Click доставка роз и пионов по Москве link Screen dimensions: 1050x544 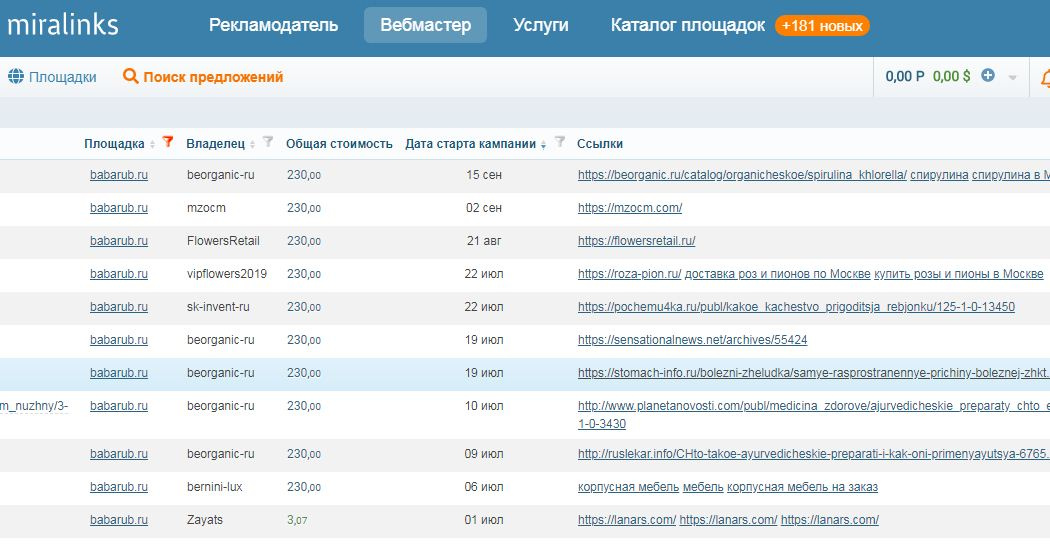[777, 273]
